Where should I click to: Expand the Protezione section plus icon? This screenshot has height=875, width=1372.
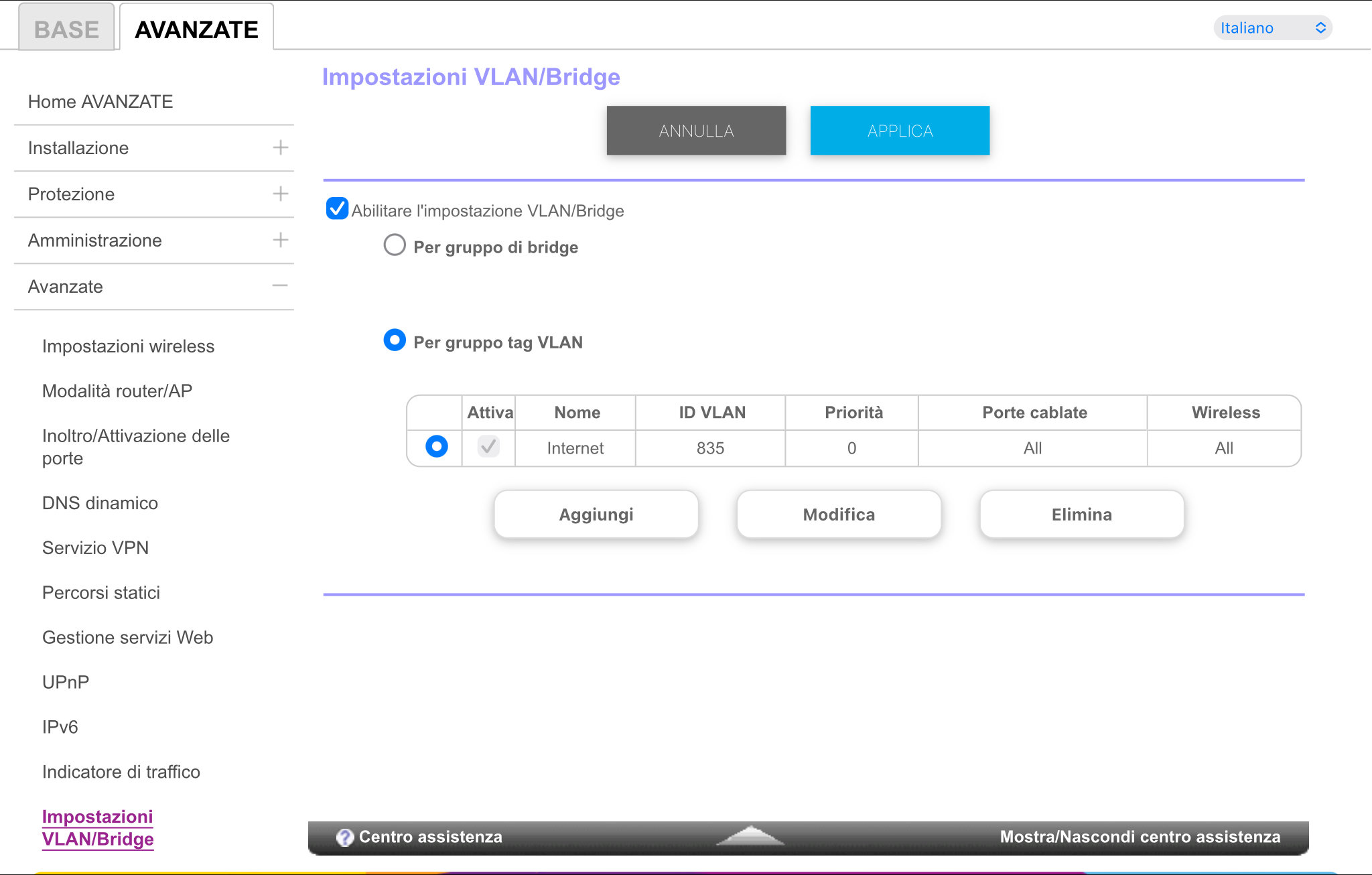click(x=280, y=194)
